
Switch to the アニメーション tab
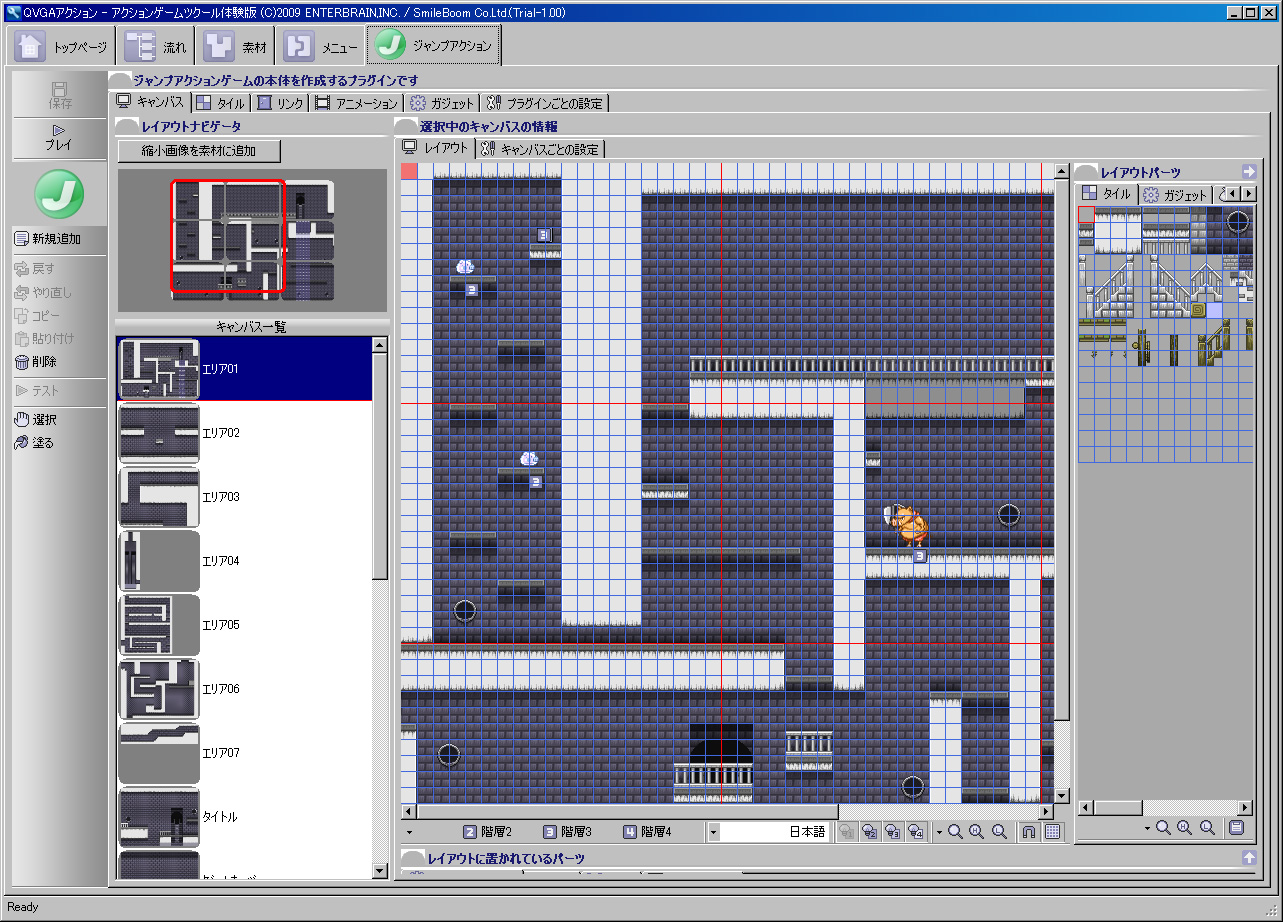click(x=357, y=103)
